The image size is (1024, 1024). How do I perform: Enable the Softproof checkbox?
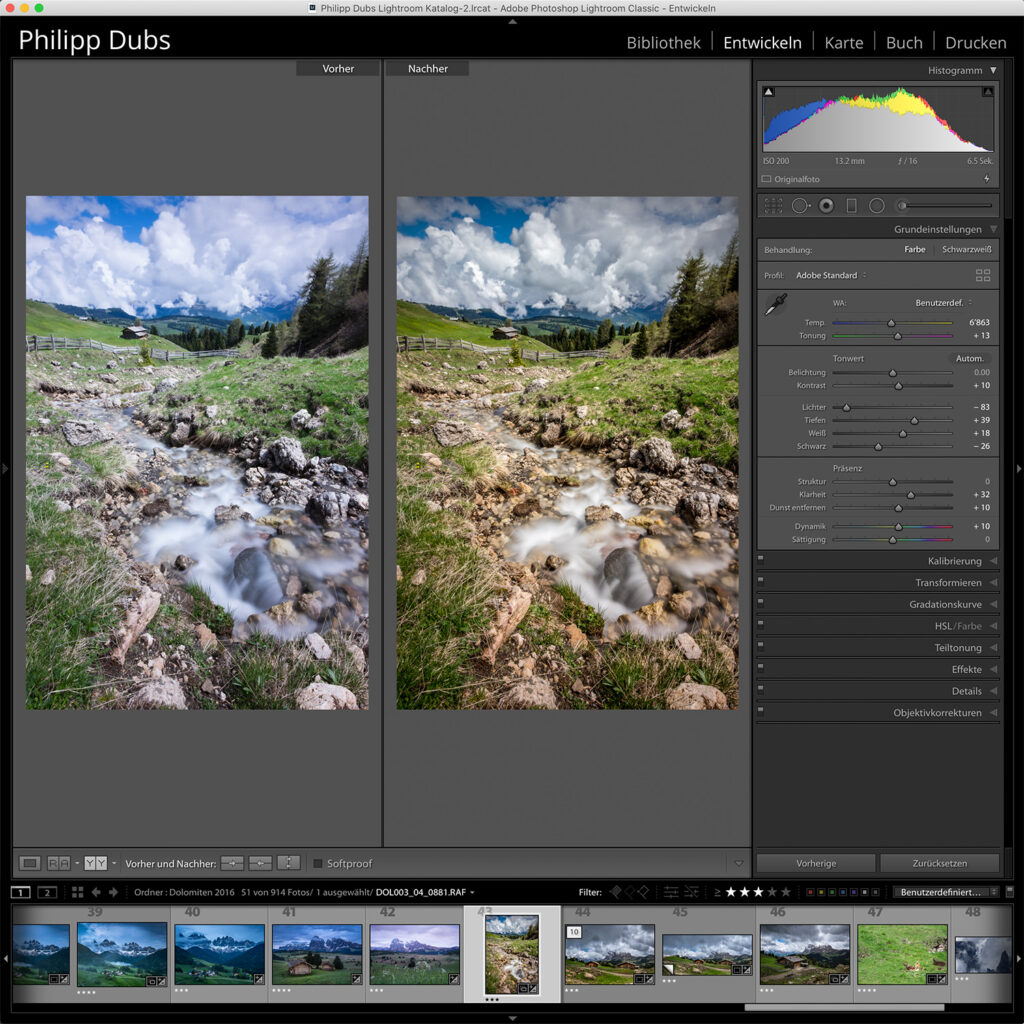coord(316,863)
